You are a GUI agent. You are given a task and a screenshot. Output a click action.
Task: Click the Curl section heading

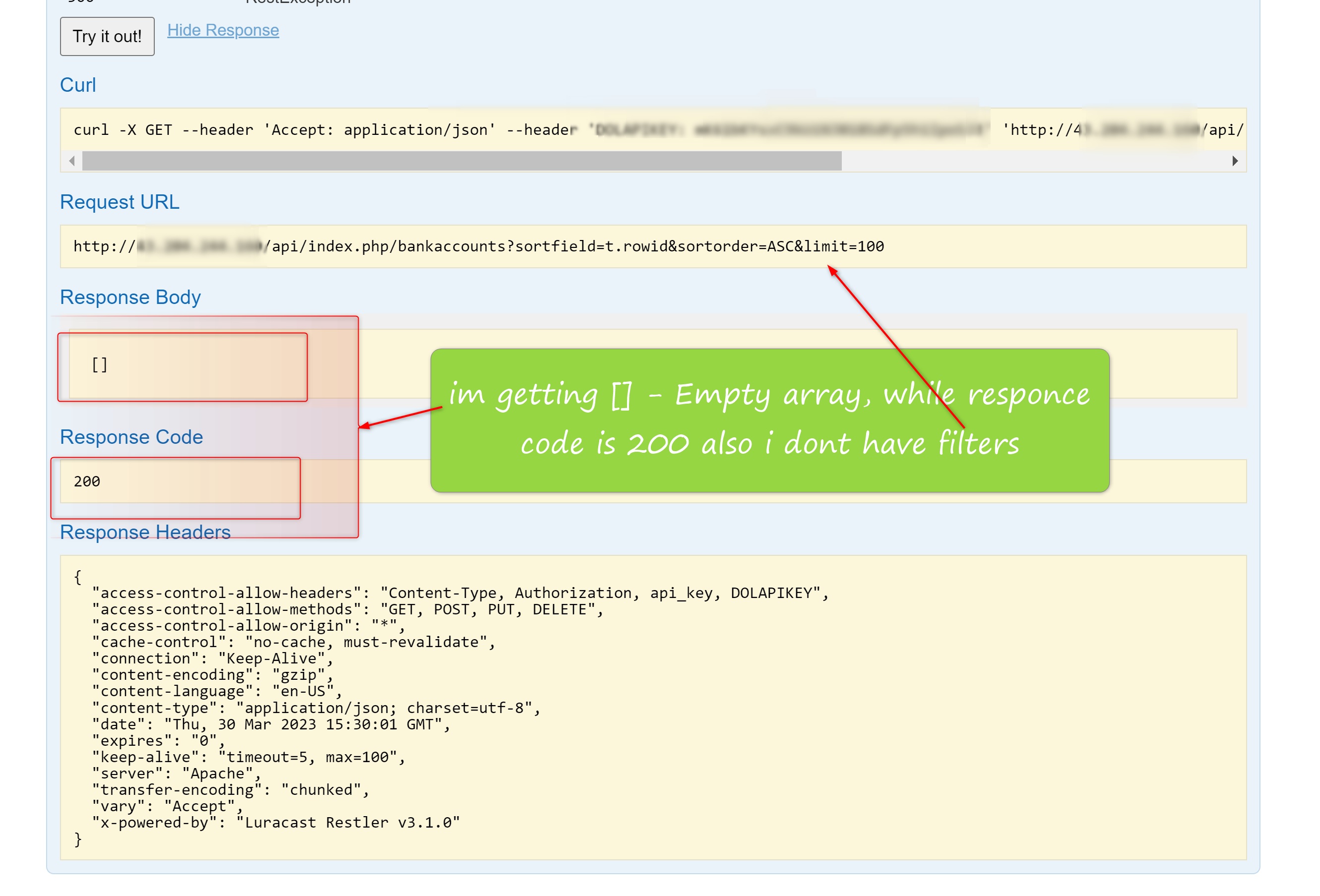click(x=78, y=85)
